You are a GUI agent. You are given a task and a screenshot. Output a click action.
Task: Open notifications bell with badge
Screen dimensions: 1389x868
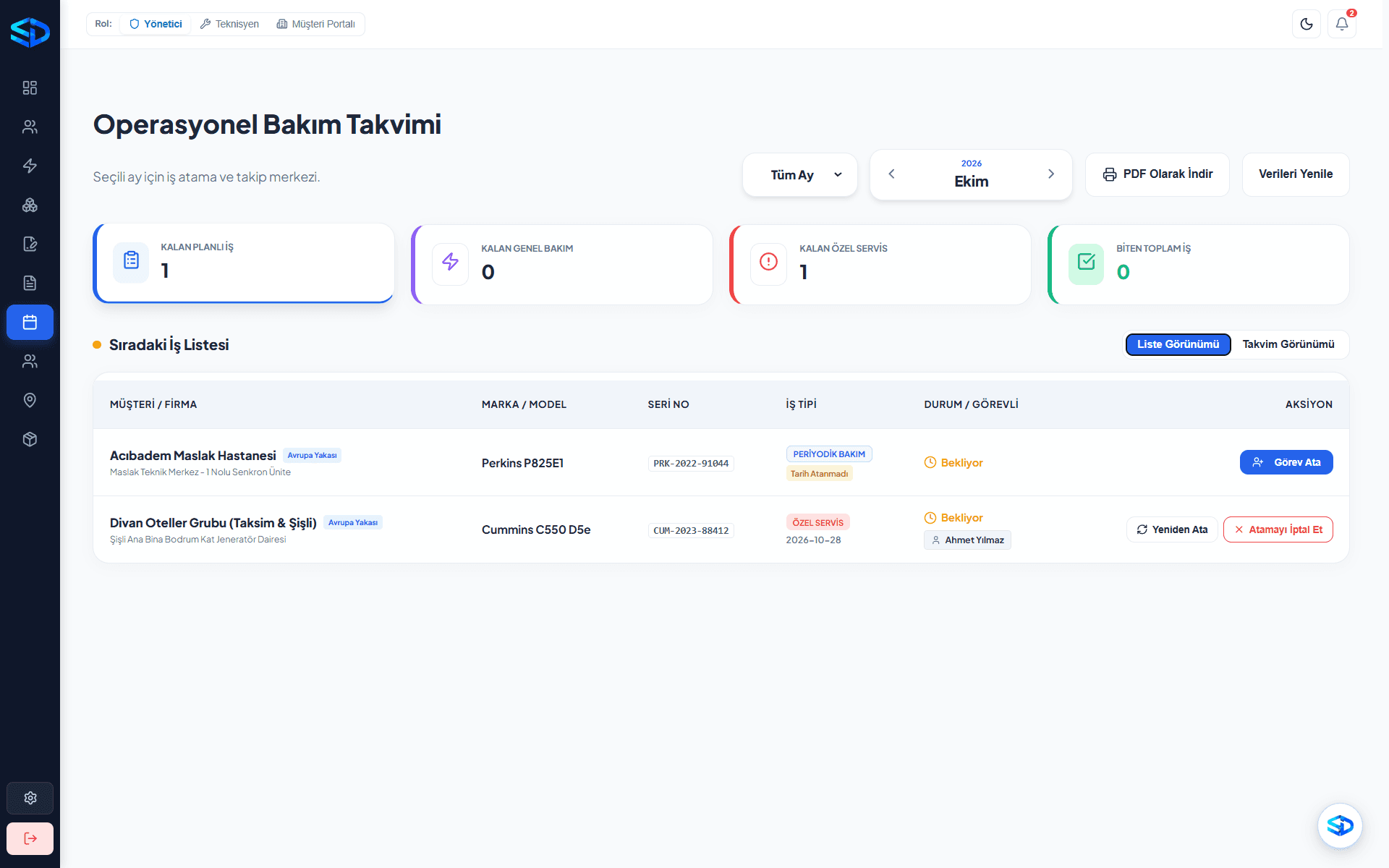point(1342,24)
